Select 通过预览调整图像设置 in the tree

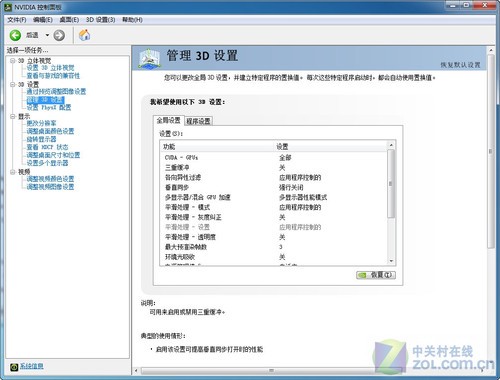tap(56, 91)
